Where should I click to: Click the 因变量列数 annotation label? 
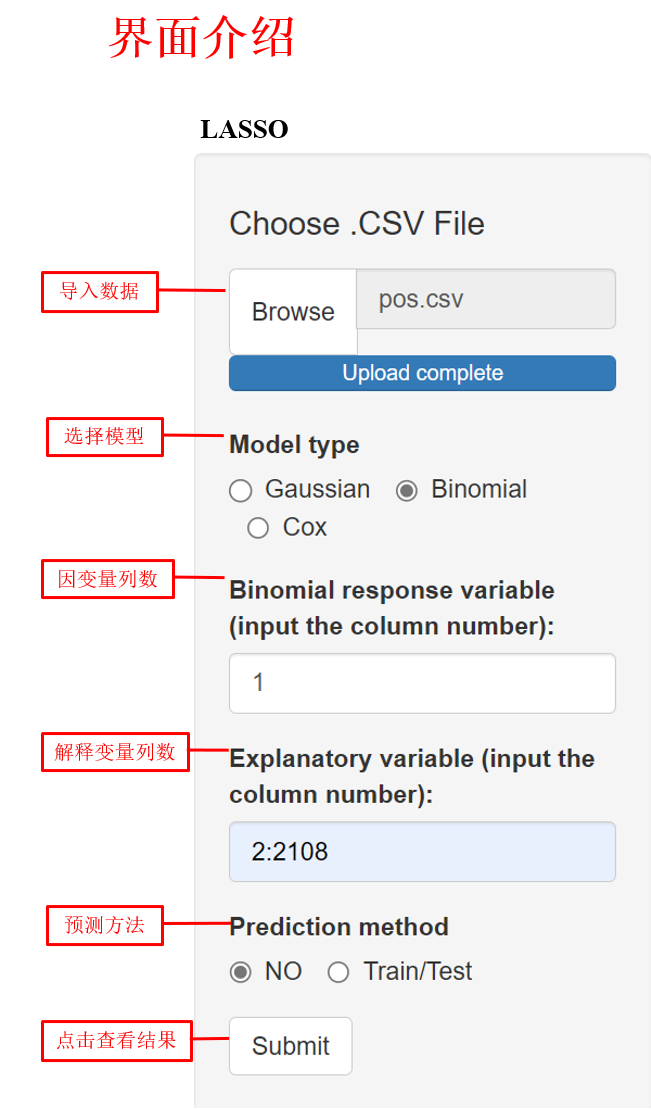pyautogui.click(x=108, y=579)
